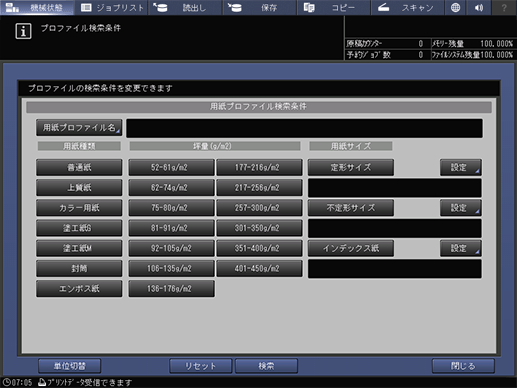
Task: Choose weight 351-400g/m2
Action: pos(259,248)
